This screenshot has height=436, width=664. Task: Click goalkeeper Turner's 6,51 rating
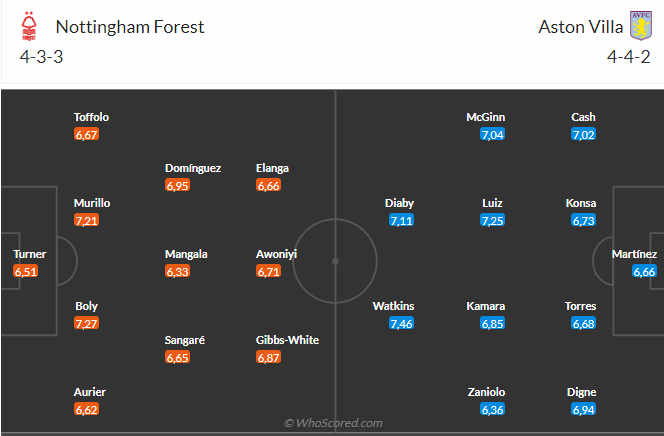click(25, 271)
